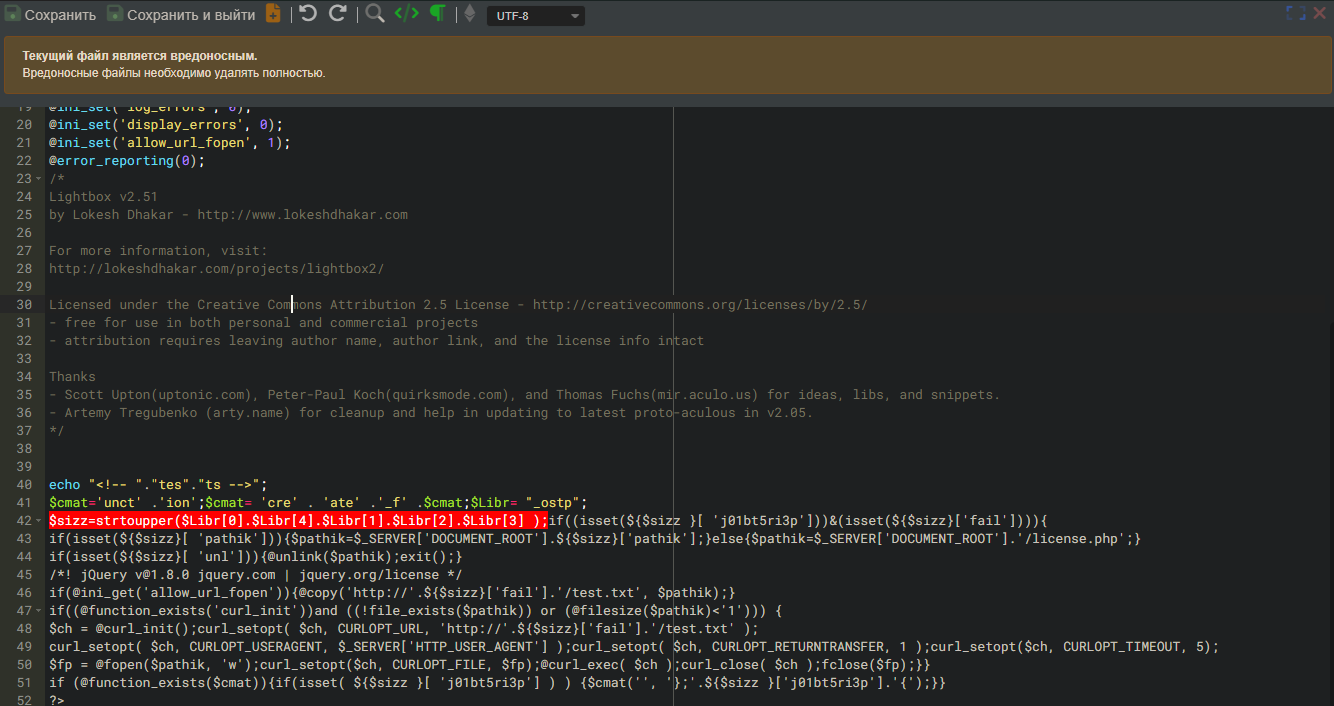Click the @curl_init() line
Image resolution: width=1334 pixels, height=706 pixels.
point(404,629)
